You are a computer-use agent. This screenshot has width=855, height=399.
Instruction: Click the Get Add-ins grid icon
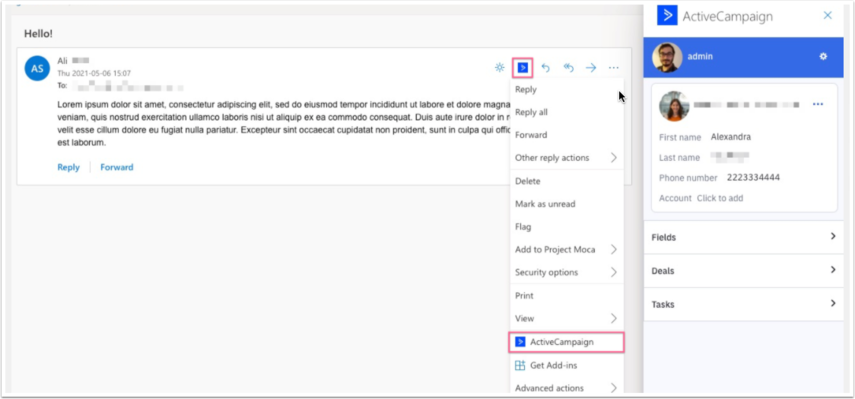(520, 365)
